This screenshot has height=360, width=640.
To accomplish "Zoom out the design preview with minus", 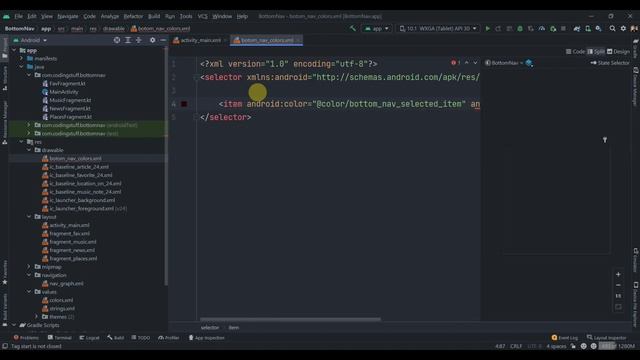I will (618, 285).
